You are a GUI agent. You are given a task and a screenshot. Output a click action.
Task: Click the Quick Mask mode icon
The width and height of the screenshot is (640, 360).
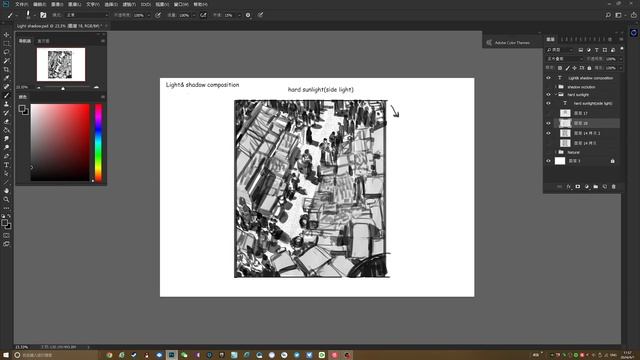7,236
